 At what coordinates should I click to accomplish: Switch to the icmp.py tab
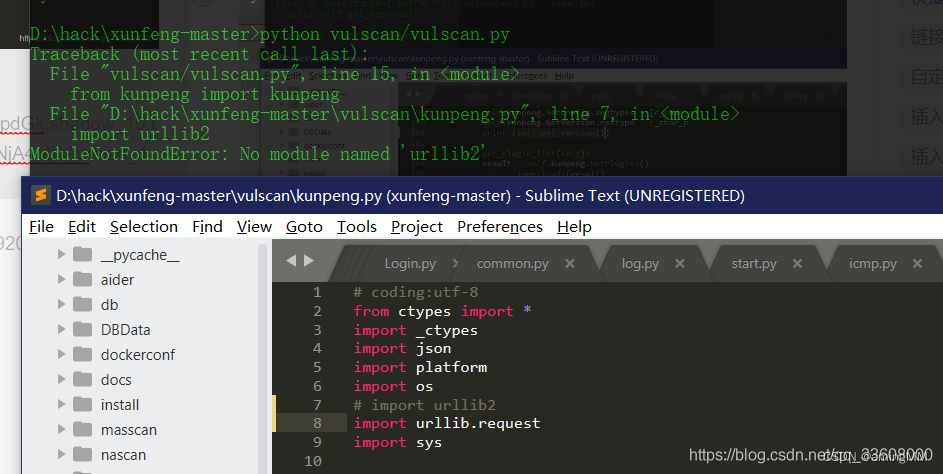pyautogui.click(x=873, y=263)
